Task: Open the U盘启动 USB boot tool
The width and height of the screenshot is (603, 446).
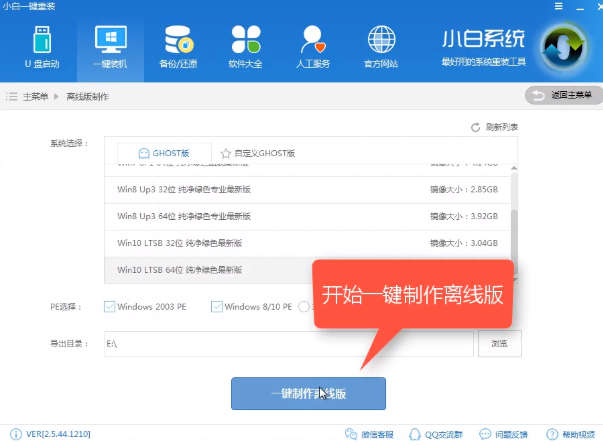Action: [x=35, y=48]
